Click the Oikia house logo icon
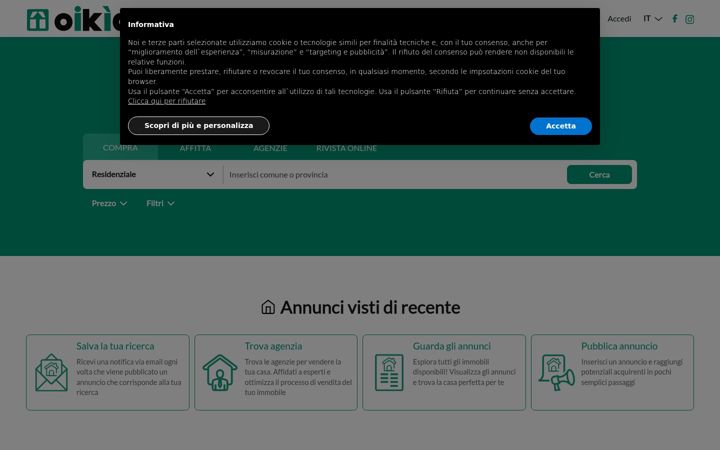Screen dimensions: 720x450 [38, 20]
